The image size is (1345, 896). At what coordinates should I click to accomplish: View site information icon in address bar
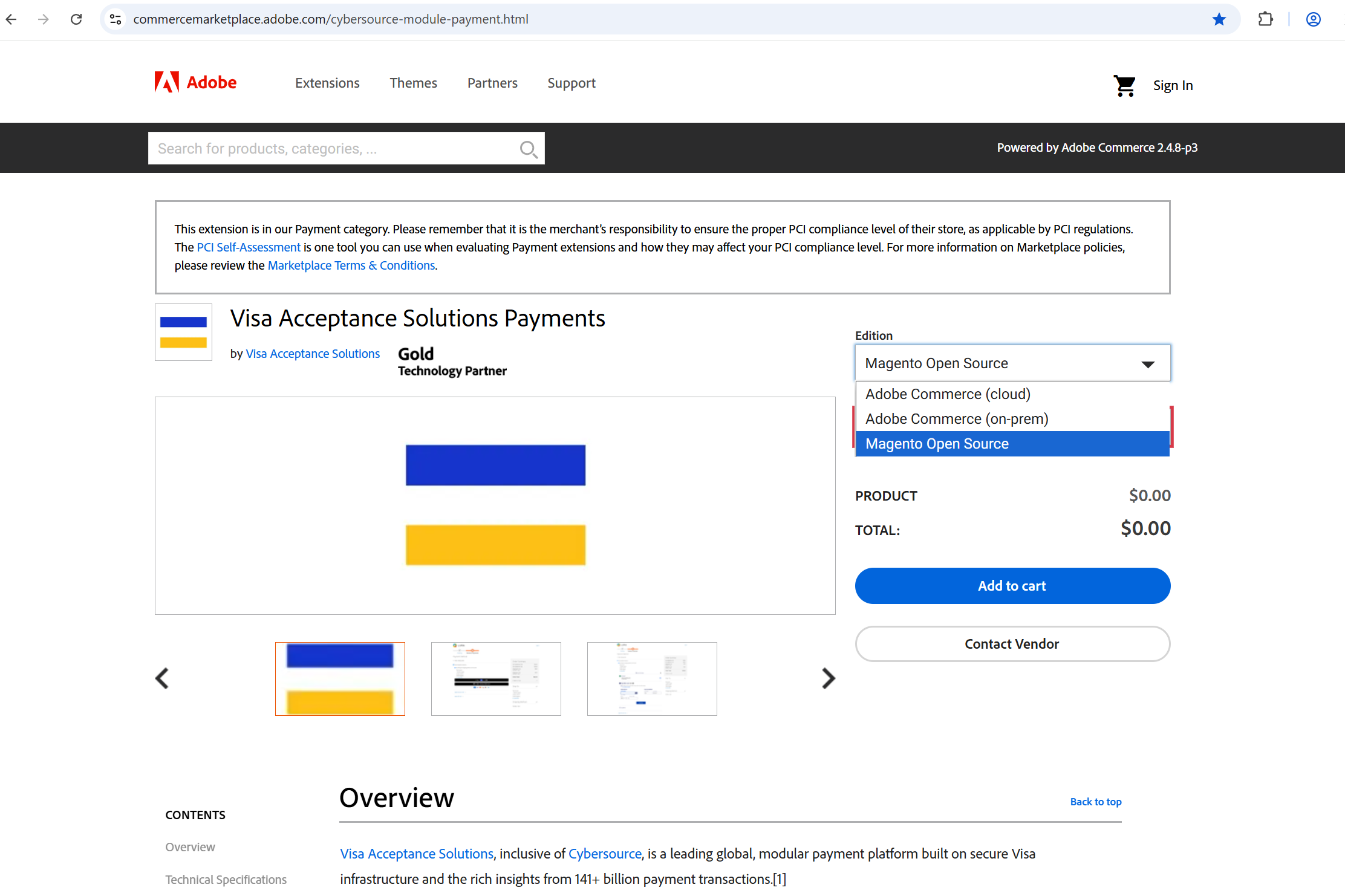coord(116,19)
